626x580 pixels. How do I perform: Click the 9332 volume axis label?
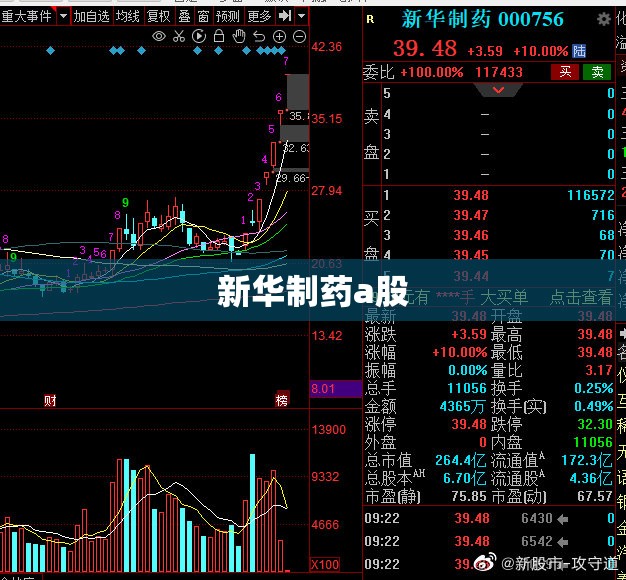tap(325, 477)
